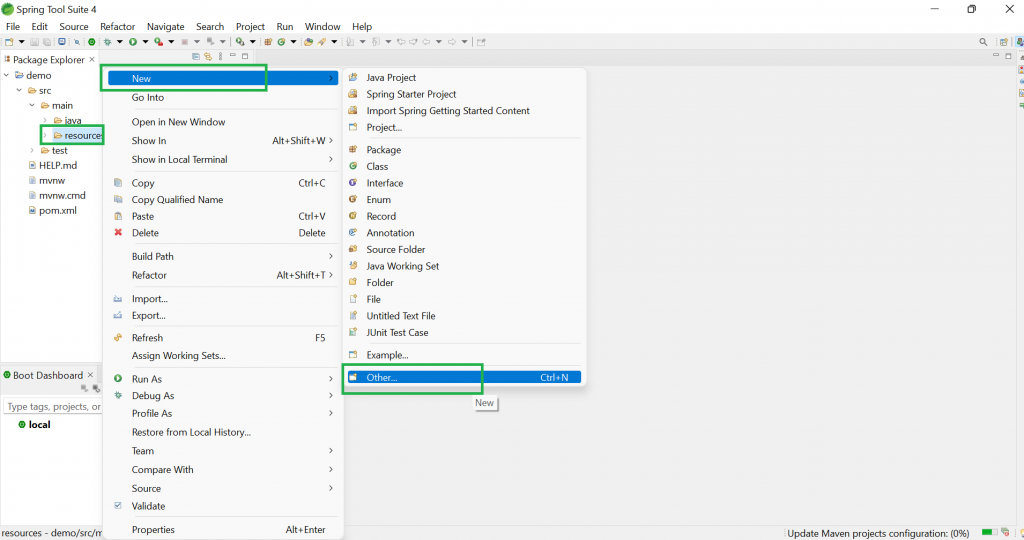Open Properties from the context menu
1024x540 pixels.
pos(222,530)
